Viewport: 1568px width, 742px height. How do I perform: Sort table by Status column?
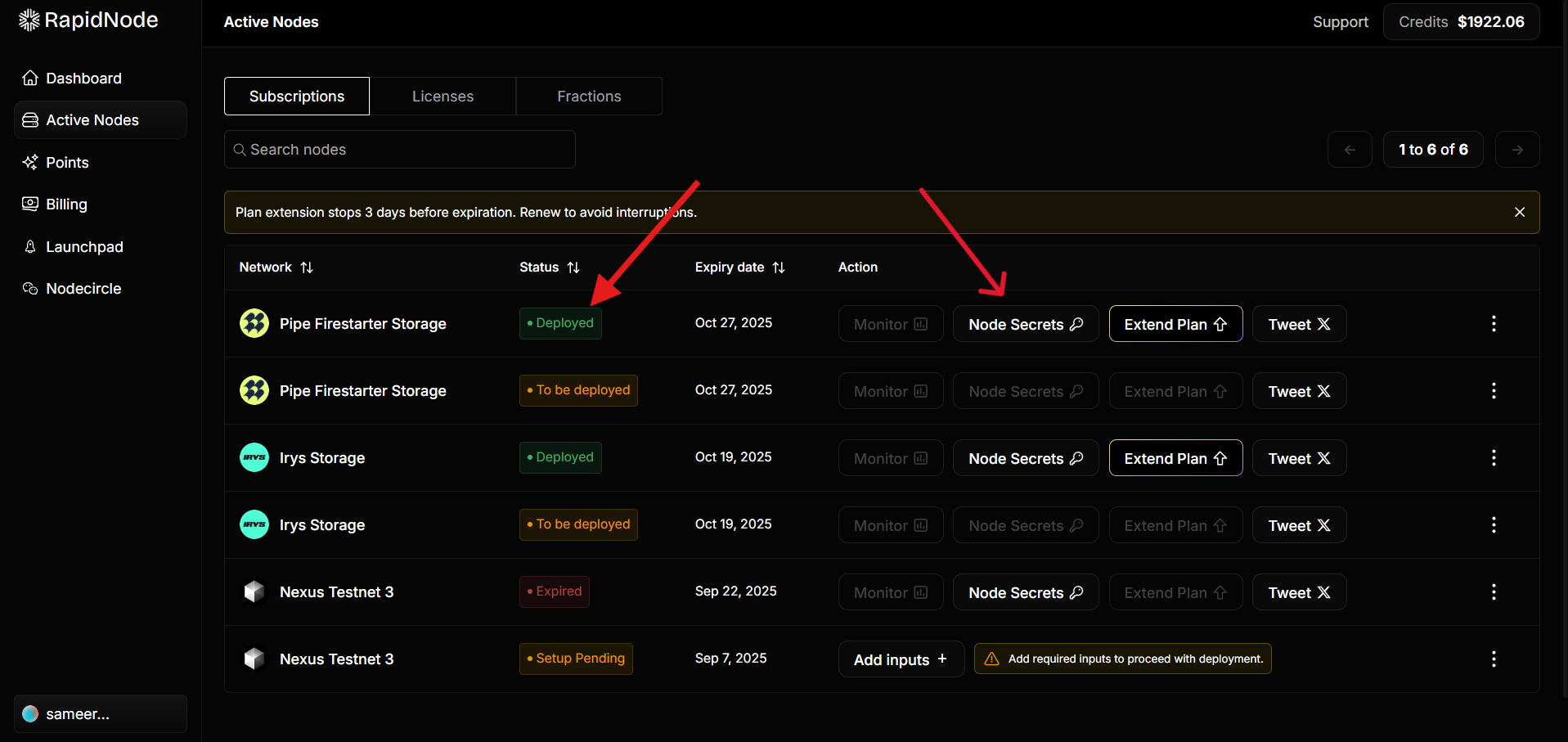point(573,268)
